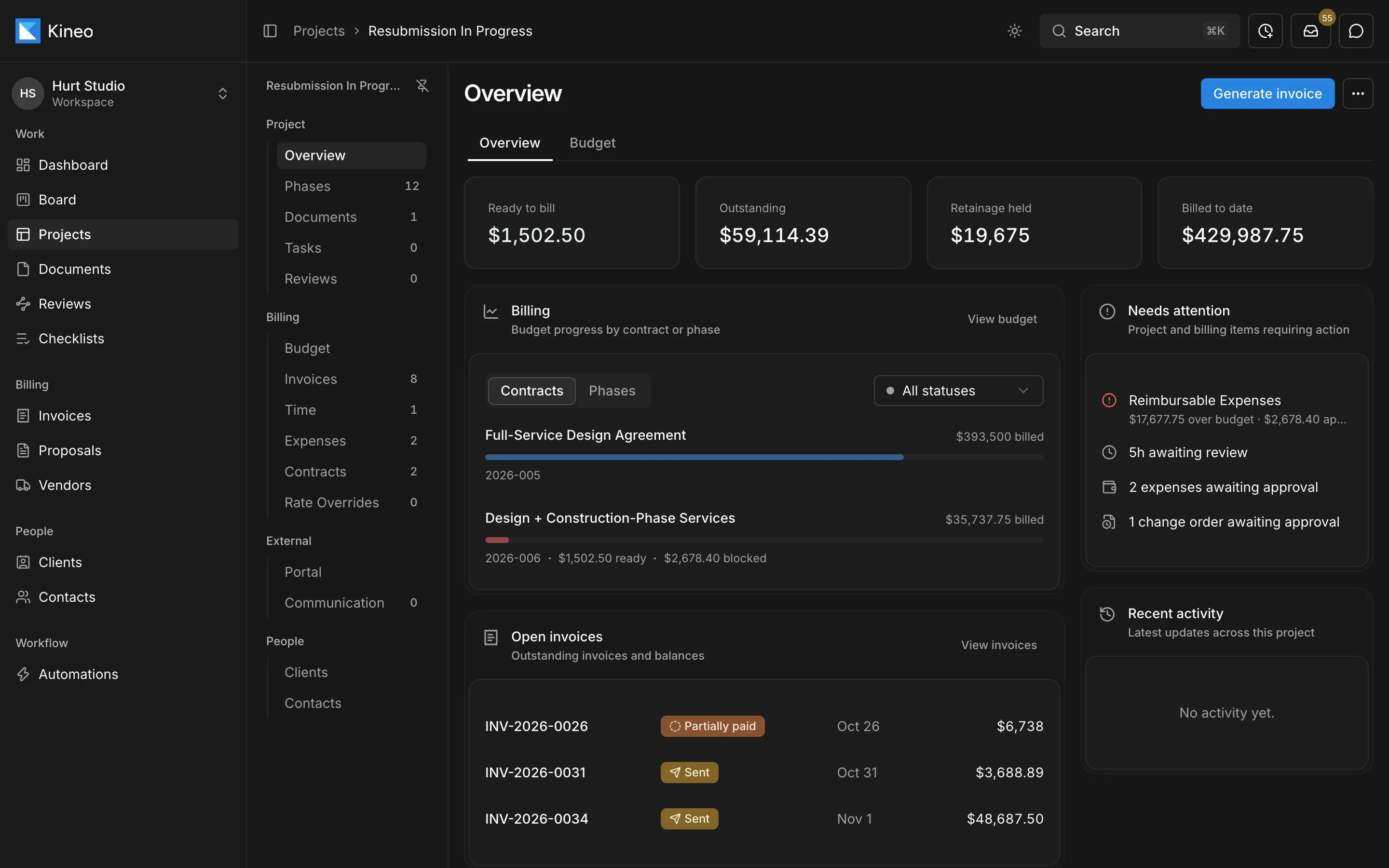The height and width of the screenshot is (868, 1389).
Task: Open Automations in the main sidebar
Action: click(x=123, y=674)
